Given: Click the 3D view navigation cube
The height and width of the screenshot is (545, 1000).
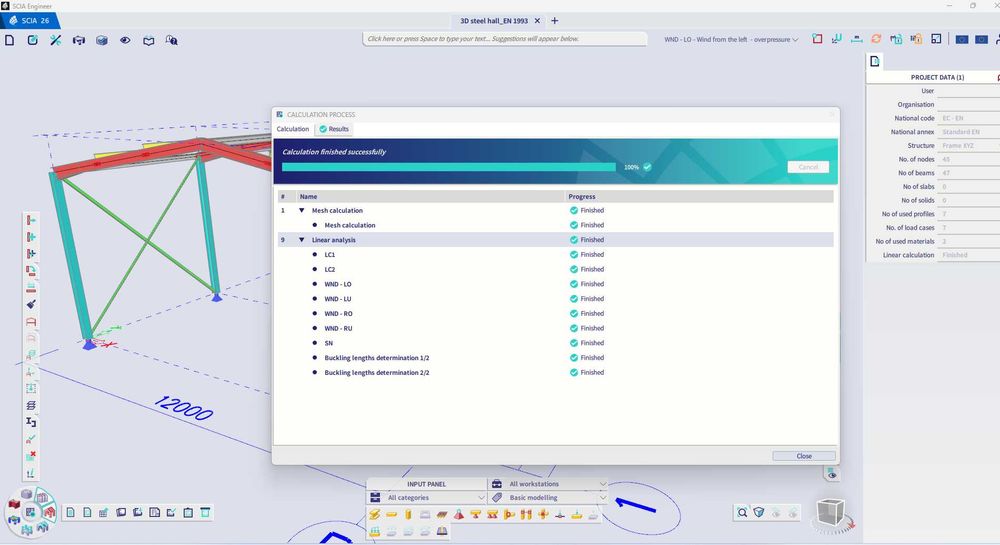Looking at the screenshot, I should (830, 512).
